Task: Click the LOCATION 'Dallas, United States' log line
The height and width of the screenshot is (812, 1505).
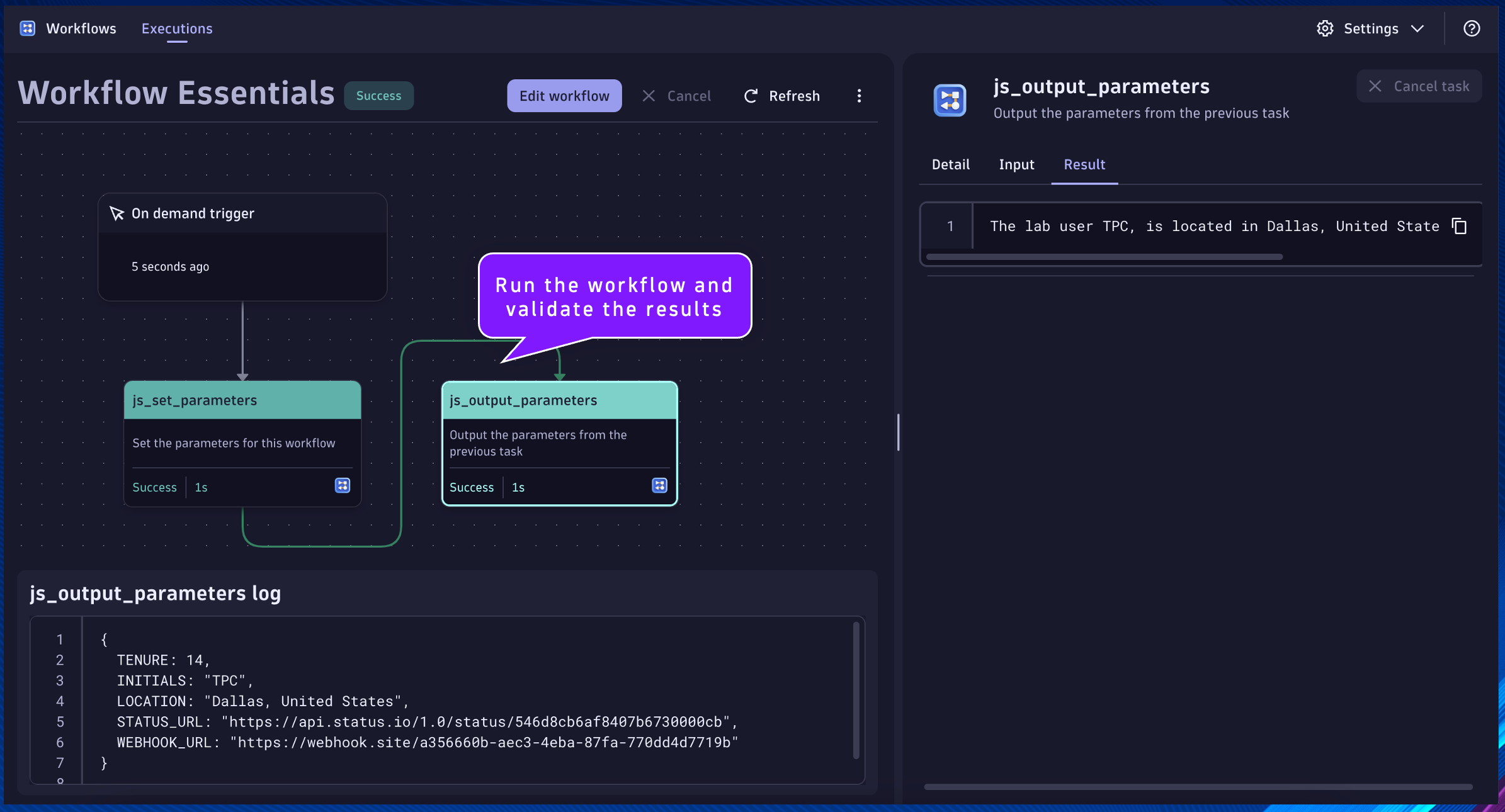Action: tap(263, 701)
